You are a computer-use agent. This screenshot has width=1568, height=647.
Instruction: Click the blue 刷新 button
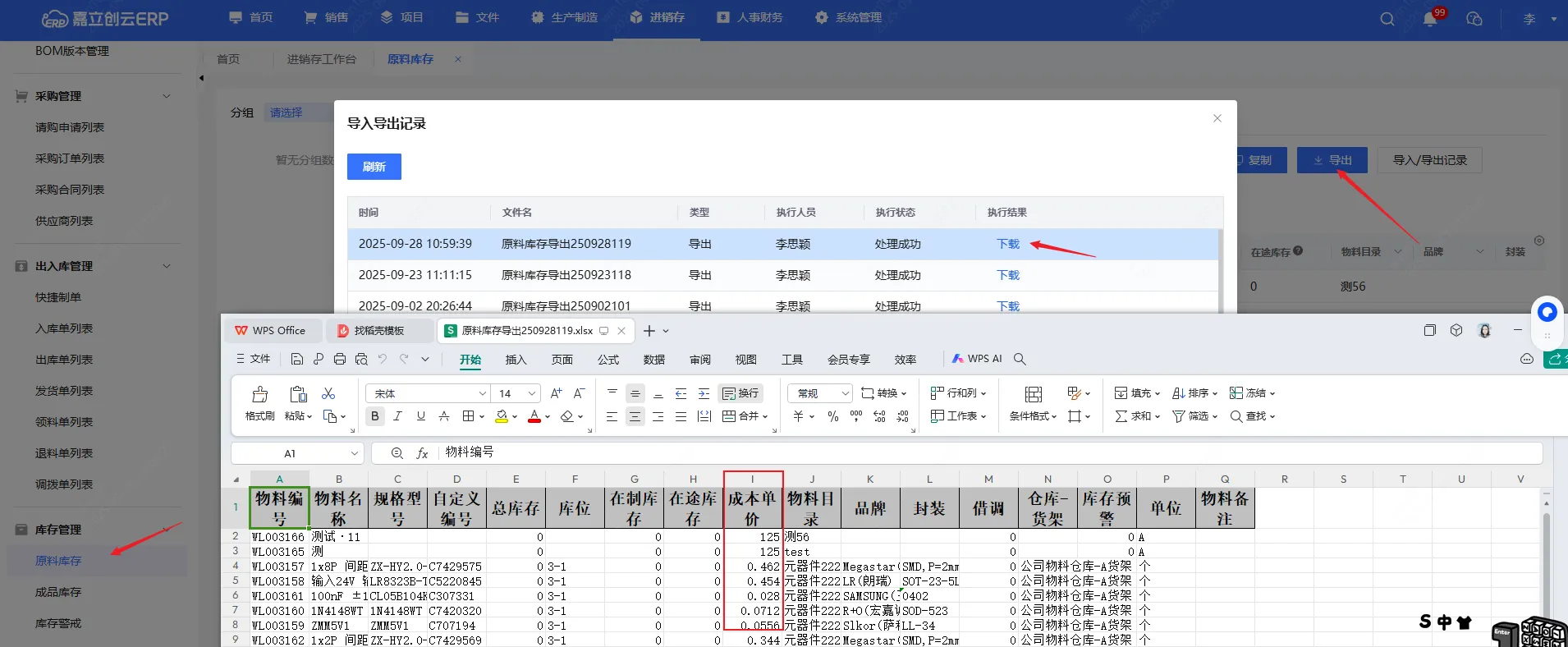coord(374,167)
